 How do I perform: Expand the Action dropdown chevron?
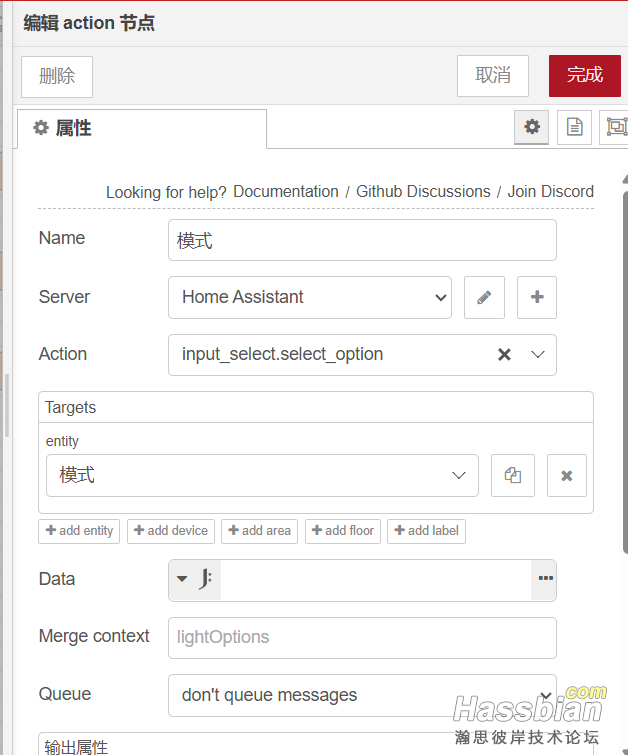point(538,355)
